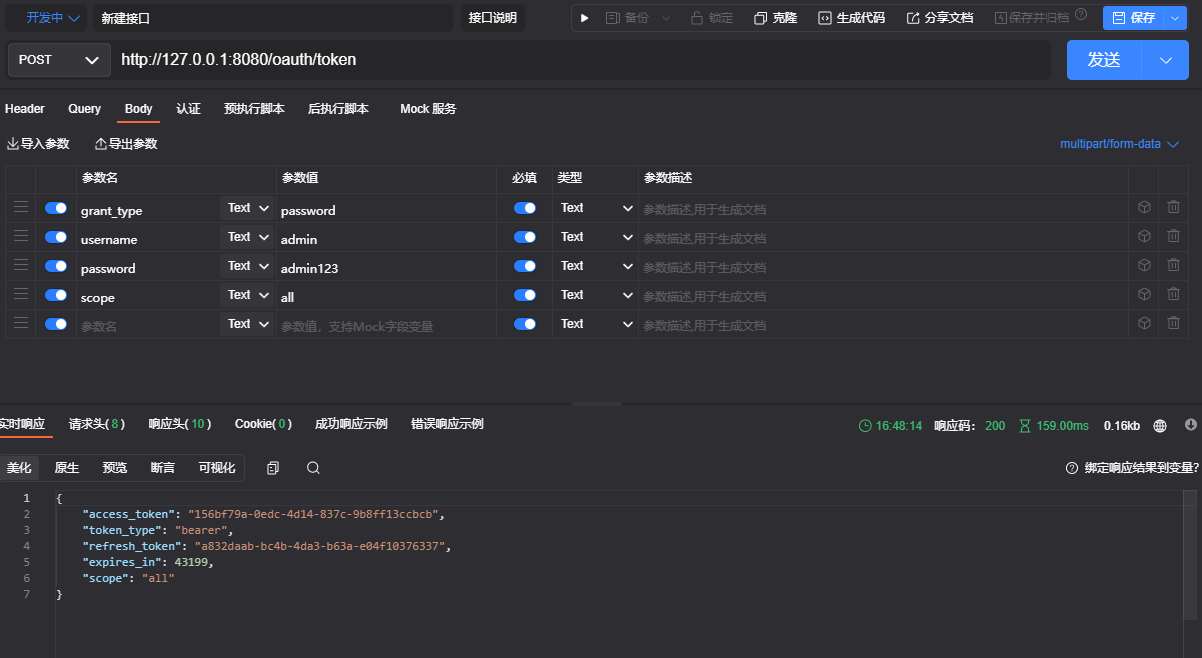This screenshot has width=1202, height=658.
Task: Expand the multipart/form-data body type dropdown
Action: pyautogui.click(x=1119, y=144)
